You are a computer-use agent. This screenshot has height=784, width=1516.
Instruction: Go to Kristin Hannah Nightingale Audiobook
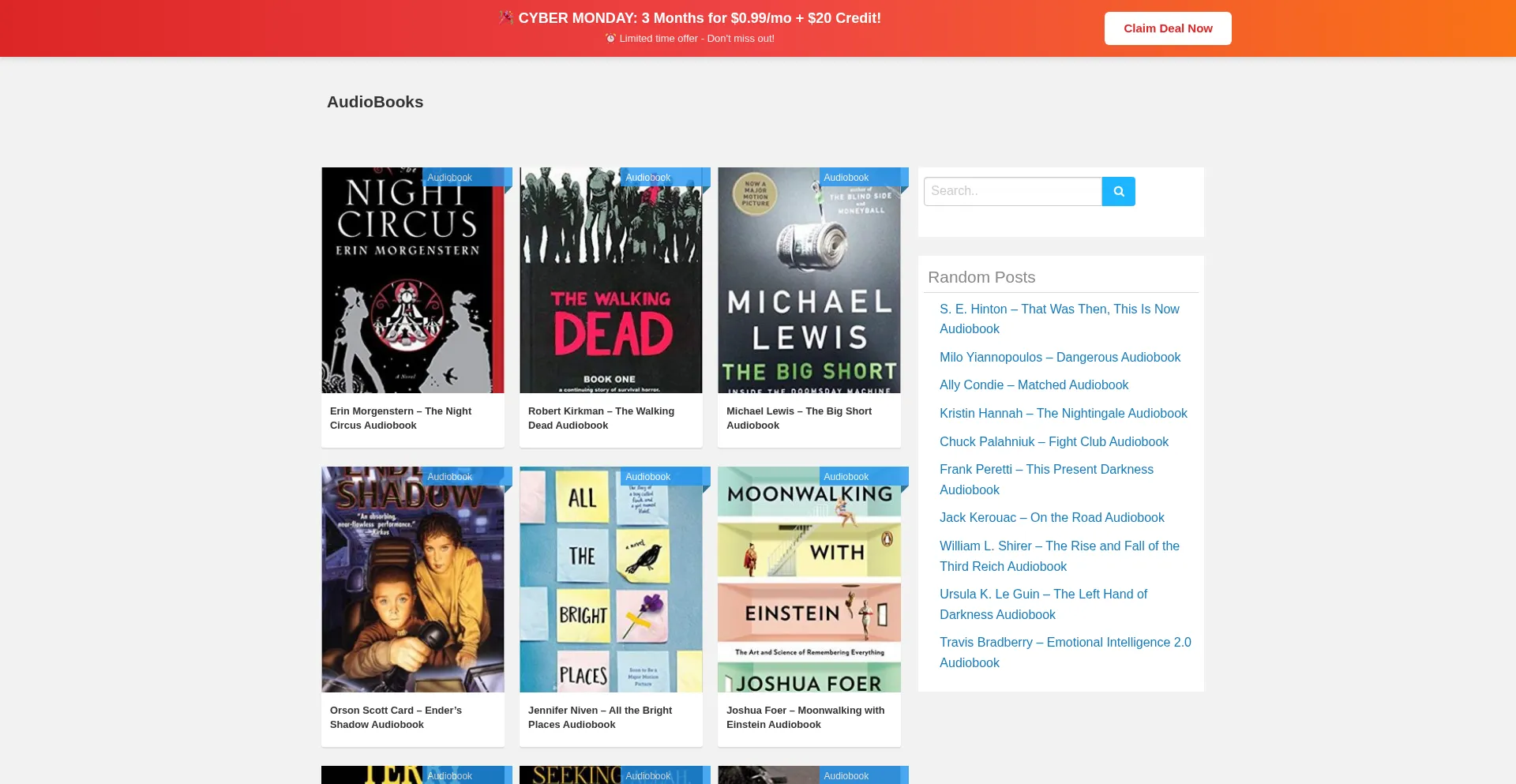click(1063, 414)
